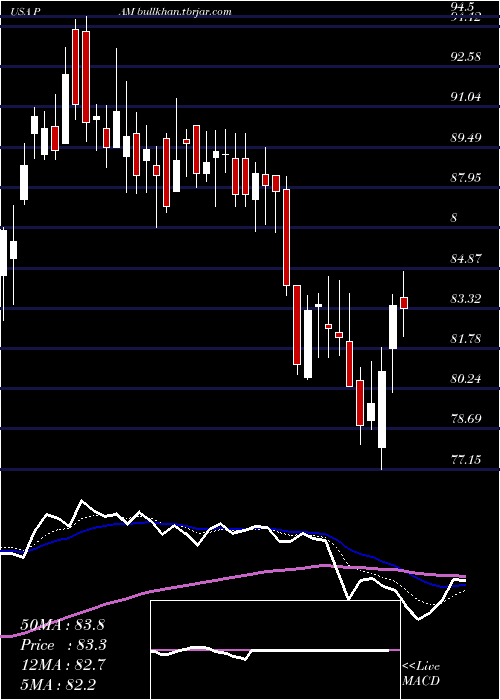This screenshot has width=500, height=700.
Task: Click the 78.69 price axis label
Action: [x=466, y=419]
